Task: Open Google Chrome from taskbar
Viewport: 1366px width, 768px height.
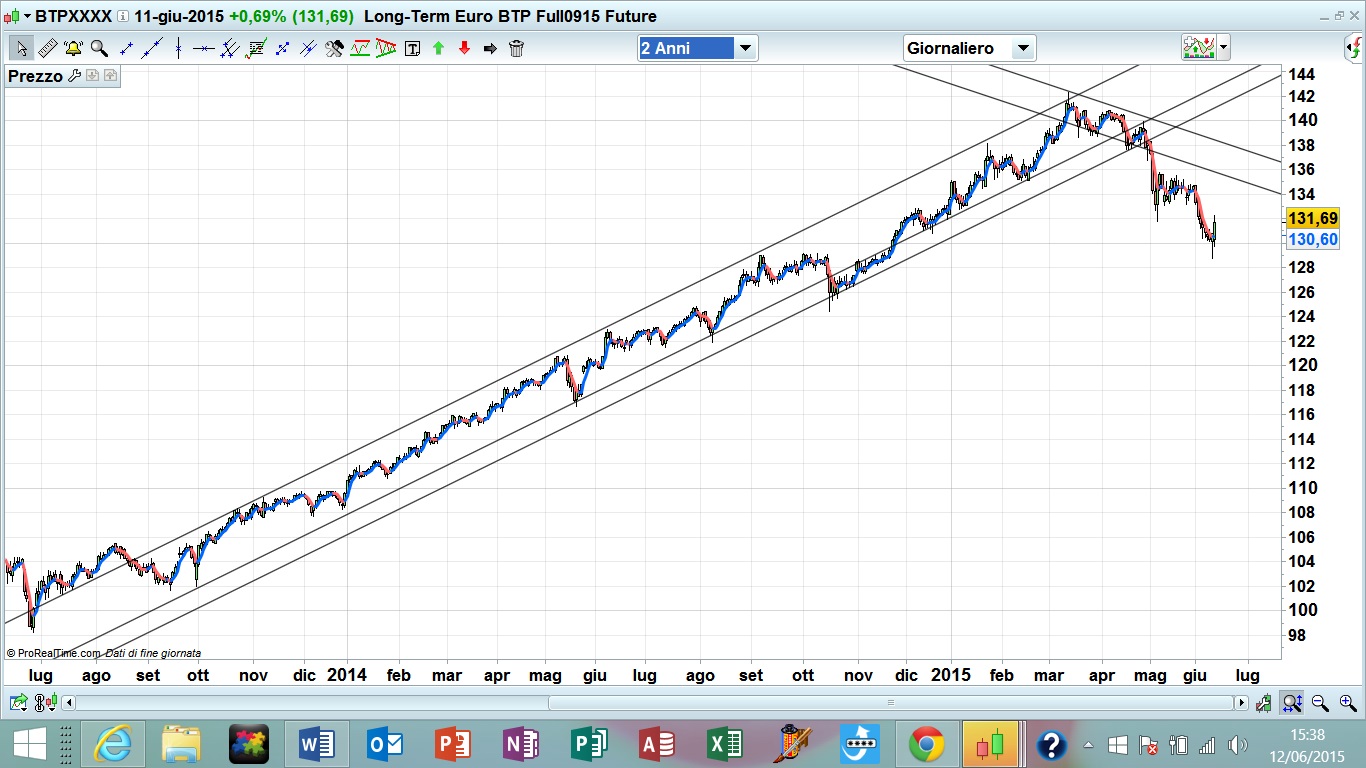Action: 927,745
